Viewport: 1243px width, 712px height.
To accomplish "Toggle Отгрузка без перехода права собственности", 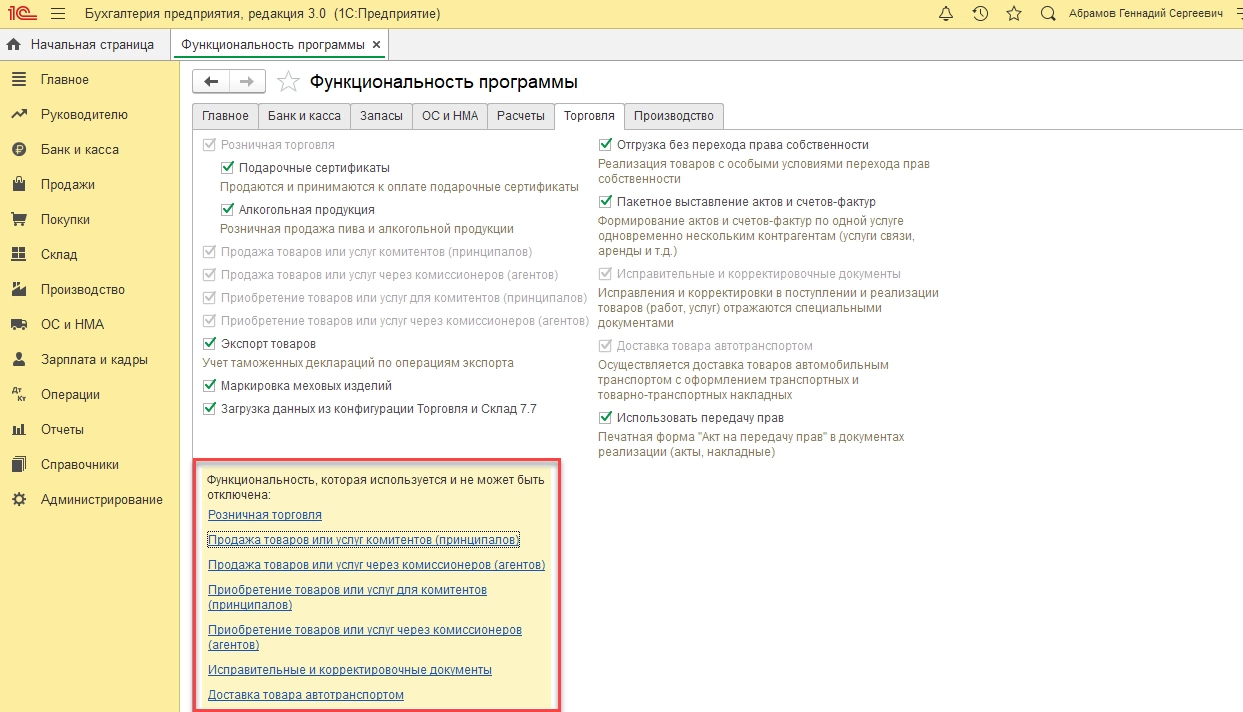I will (x=605, y=145).
